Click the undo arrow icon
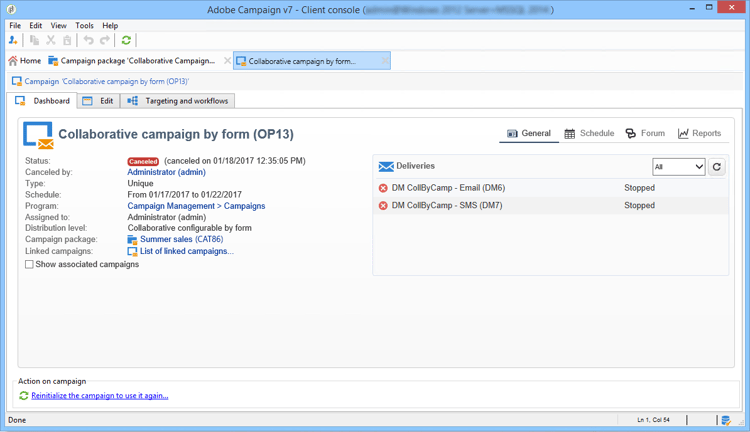Image resolution: width=750 pixels, height=432 pixels. click(88, 40)
